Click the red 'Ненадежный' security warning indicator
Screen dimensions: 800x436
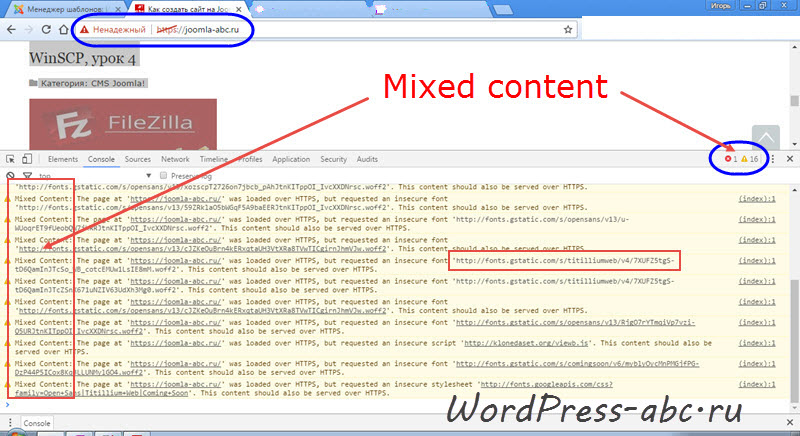(113, 30)
